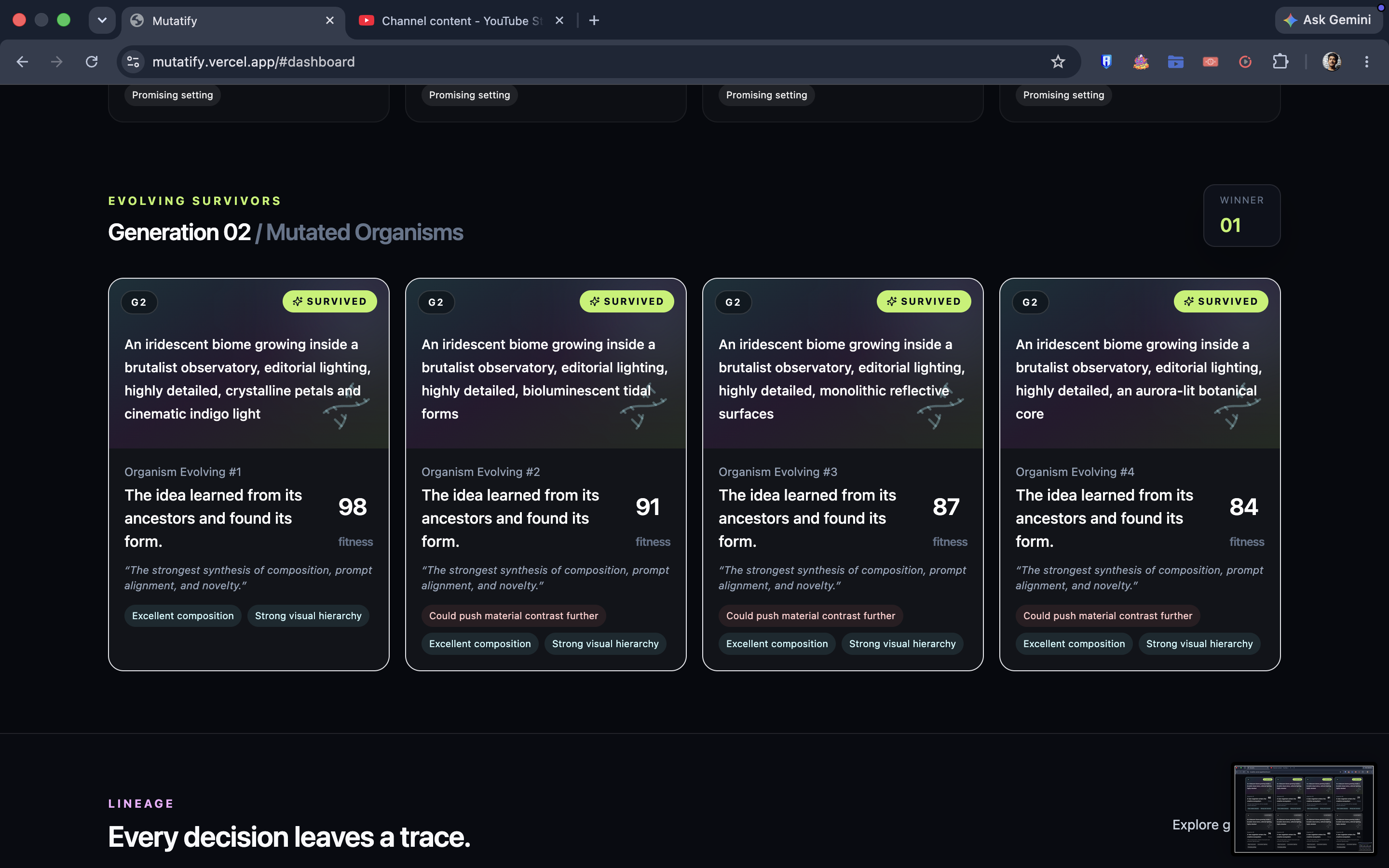This screenshot has height=868, width=1389.
Task: Click 'EVOLVING SURVIVORS' section label
Action: pyautogui.click(x=194, y=201)
